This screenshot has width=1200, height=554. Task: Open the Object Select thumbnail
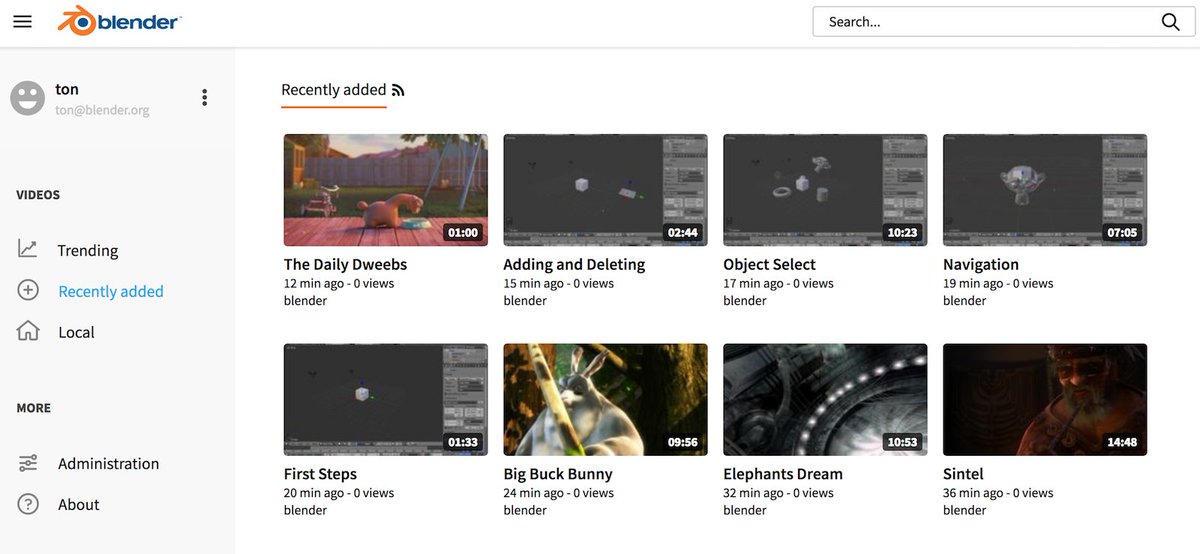[825, 190]
